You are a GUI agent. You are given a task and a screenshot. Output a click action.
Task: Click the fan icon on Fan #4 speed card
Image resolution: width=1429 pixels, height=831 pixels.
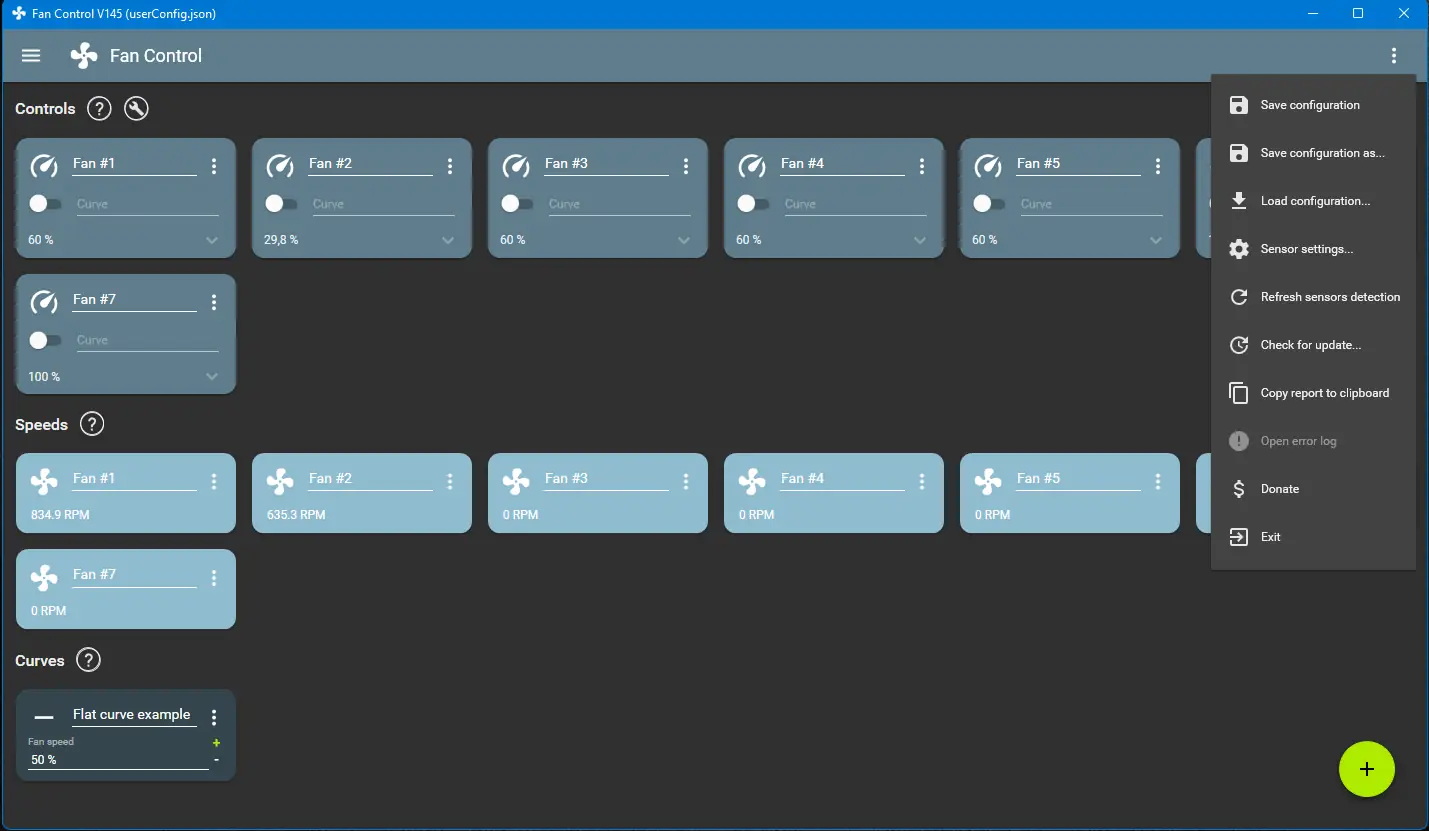pos(752,482)
